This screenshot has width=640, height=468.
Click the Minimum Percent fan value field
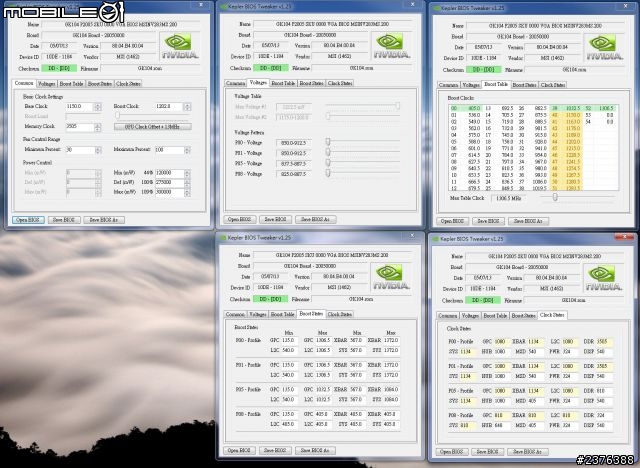point(80,150)
